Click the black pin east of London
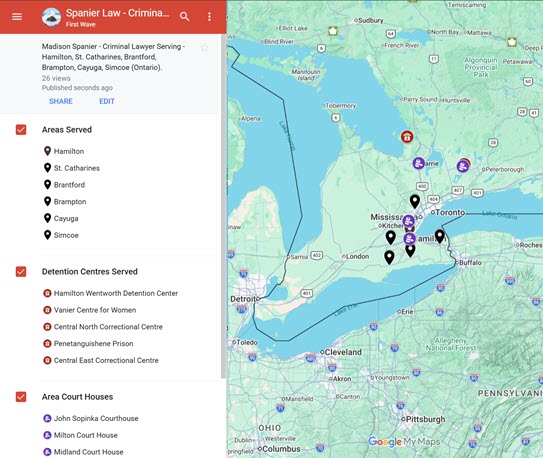The height and width of the screenshot is (458, 543). tap(389, 257)
